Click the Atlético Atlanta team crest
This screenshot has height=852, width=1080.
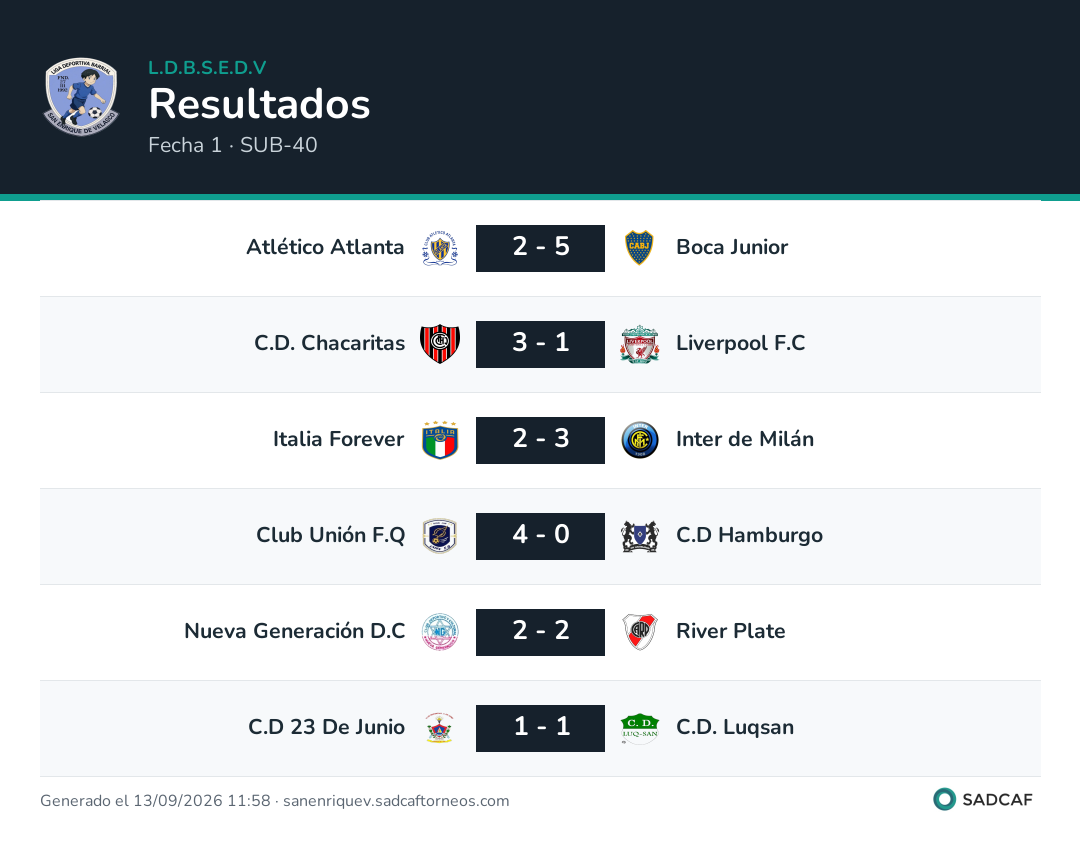(440, 248)
